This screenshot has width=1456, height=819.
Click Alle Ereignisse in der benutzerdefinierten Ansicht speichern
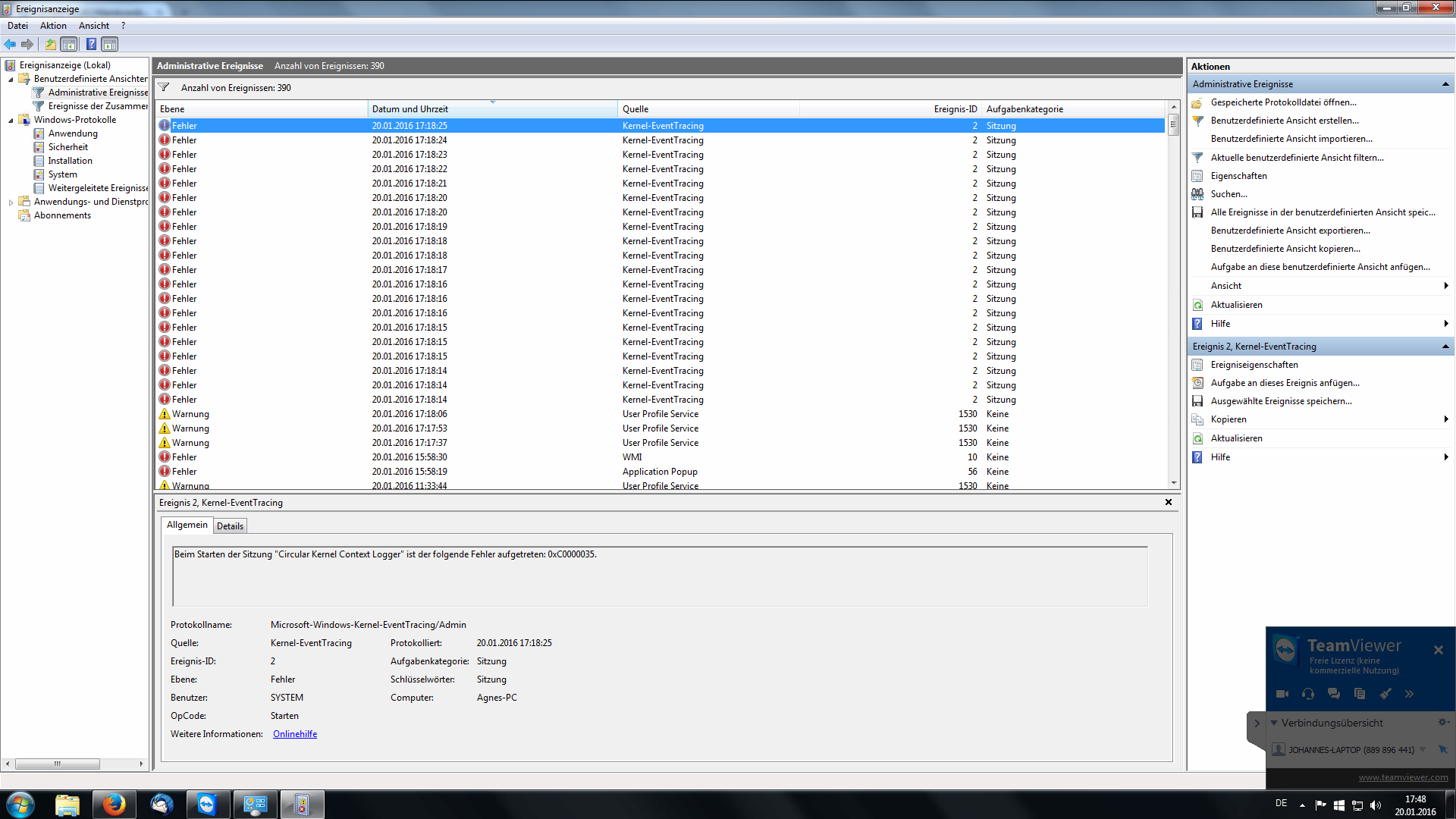[x=1323, y=212]
